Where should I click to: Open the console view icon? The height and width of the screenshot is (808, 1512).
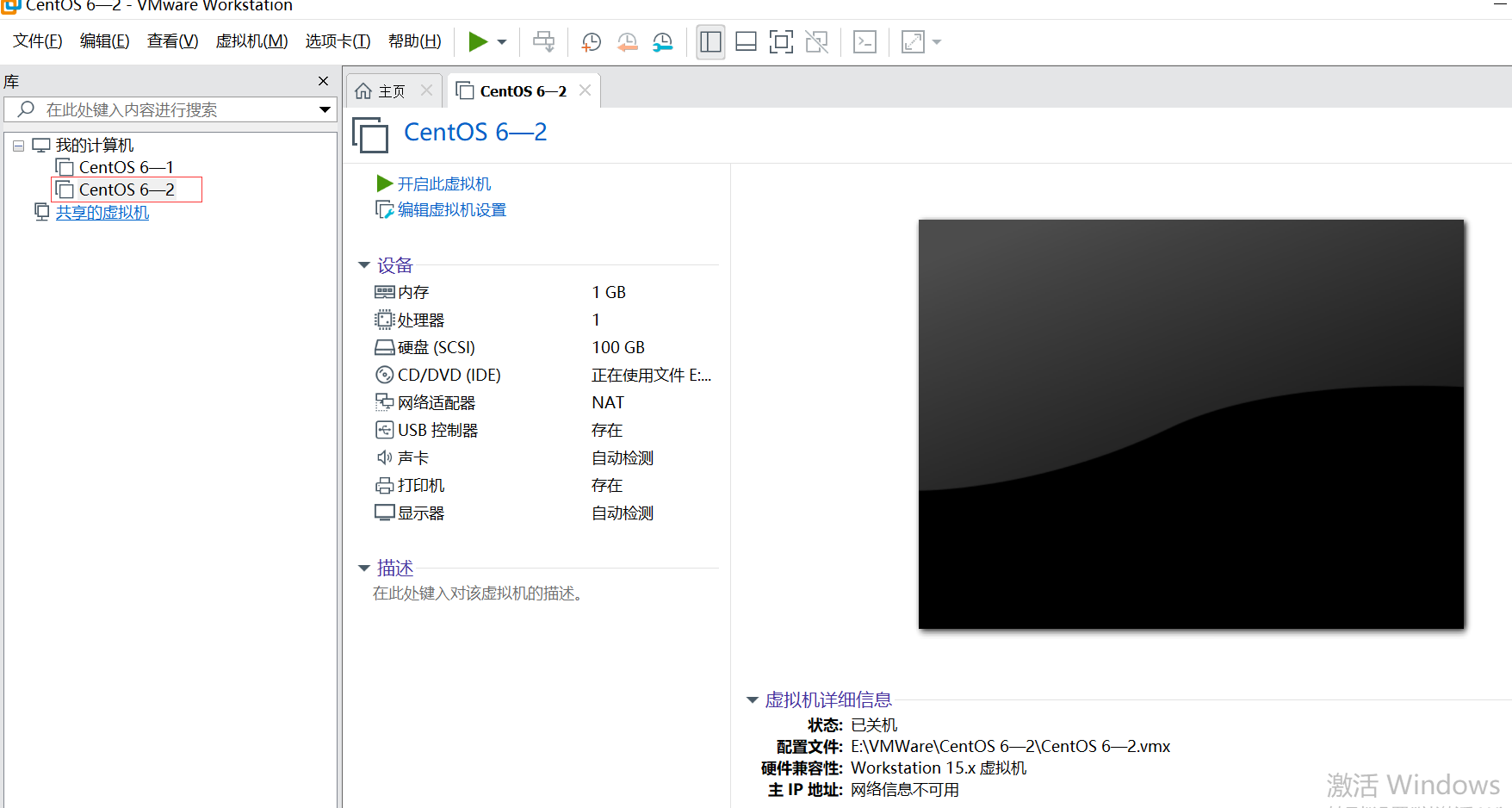(864, 41)
